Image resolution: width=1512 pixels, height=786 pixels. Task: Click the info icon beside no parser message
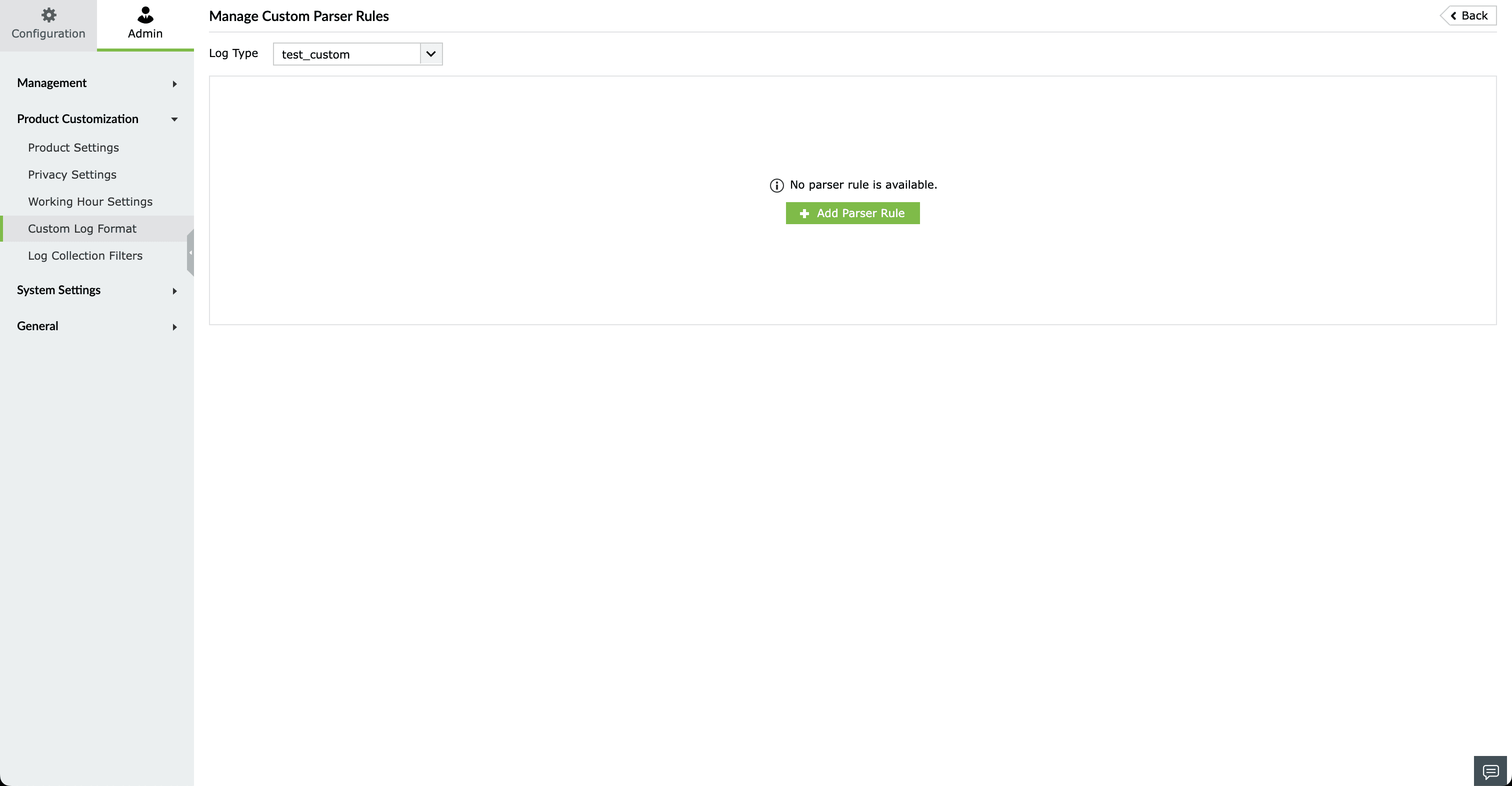pos(776,186)
